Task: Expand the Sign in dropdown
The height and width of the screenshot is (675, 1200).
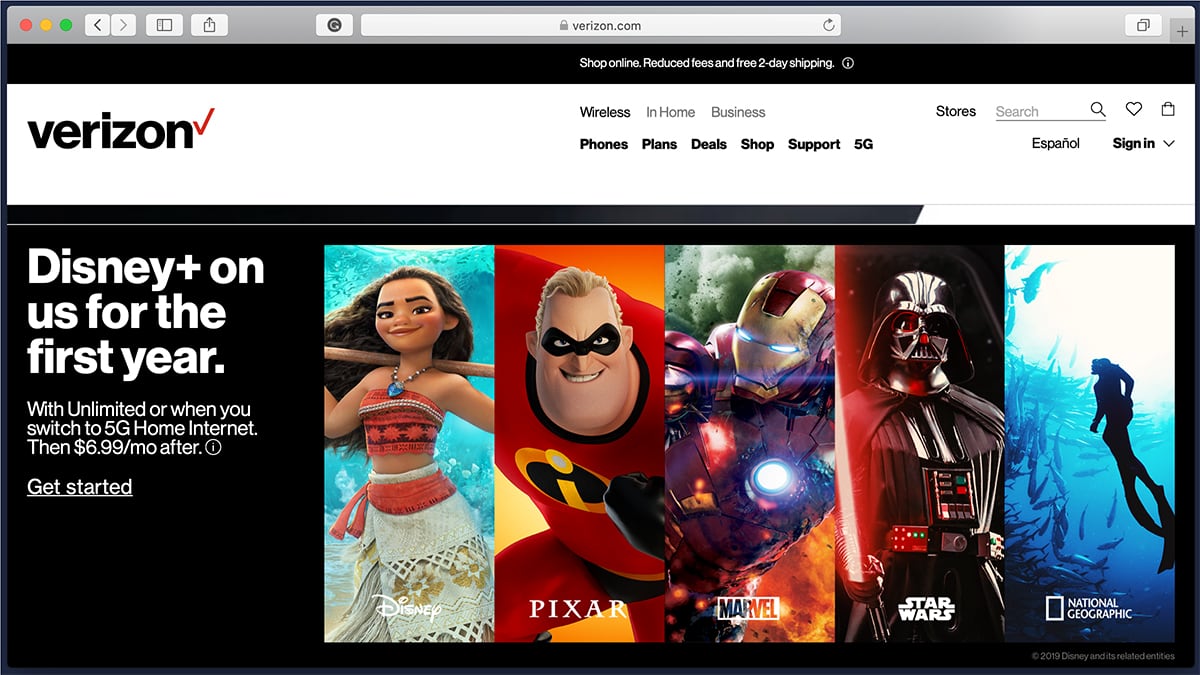Action: coord(1143,143)
